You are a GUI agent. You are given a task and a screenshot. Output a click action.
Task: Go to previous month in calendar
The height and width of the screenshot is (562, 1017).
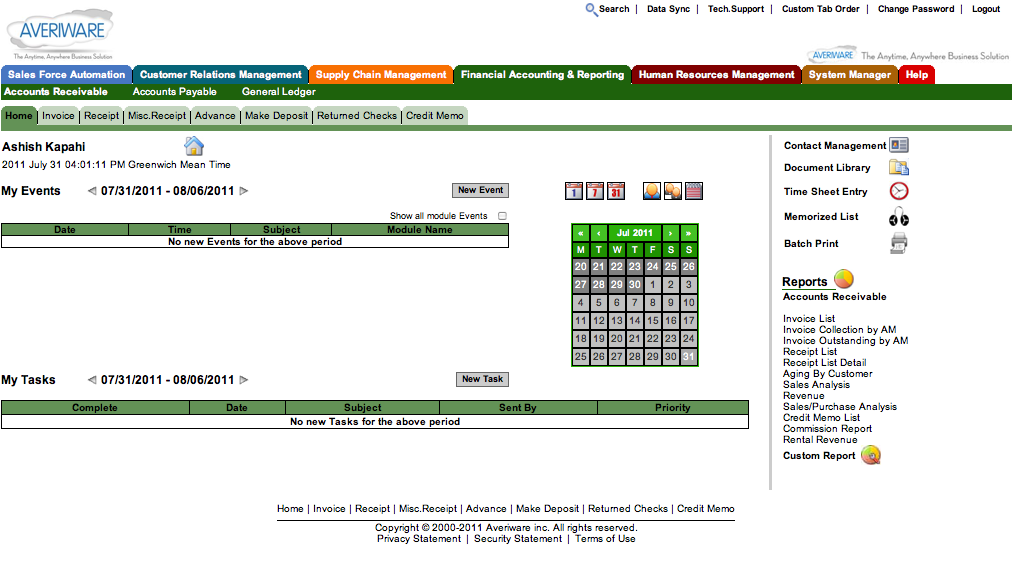tap(599, 233)
